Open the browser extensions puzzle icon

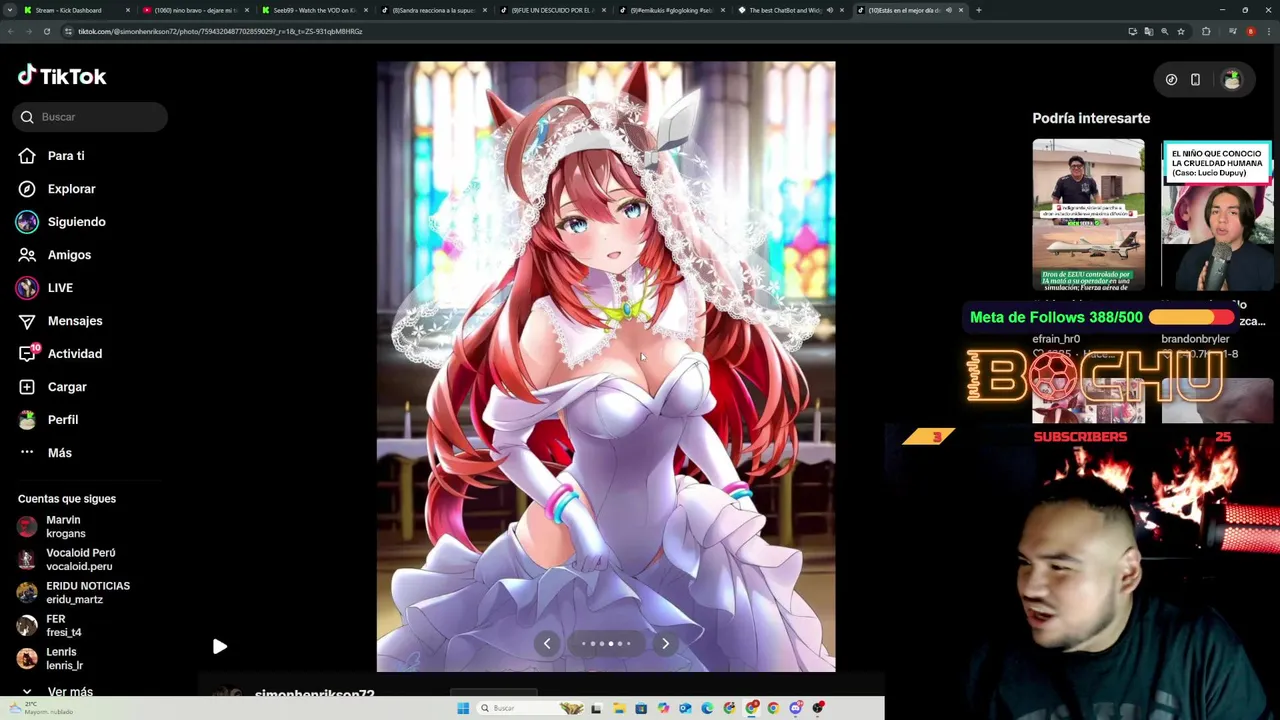1206,31
